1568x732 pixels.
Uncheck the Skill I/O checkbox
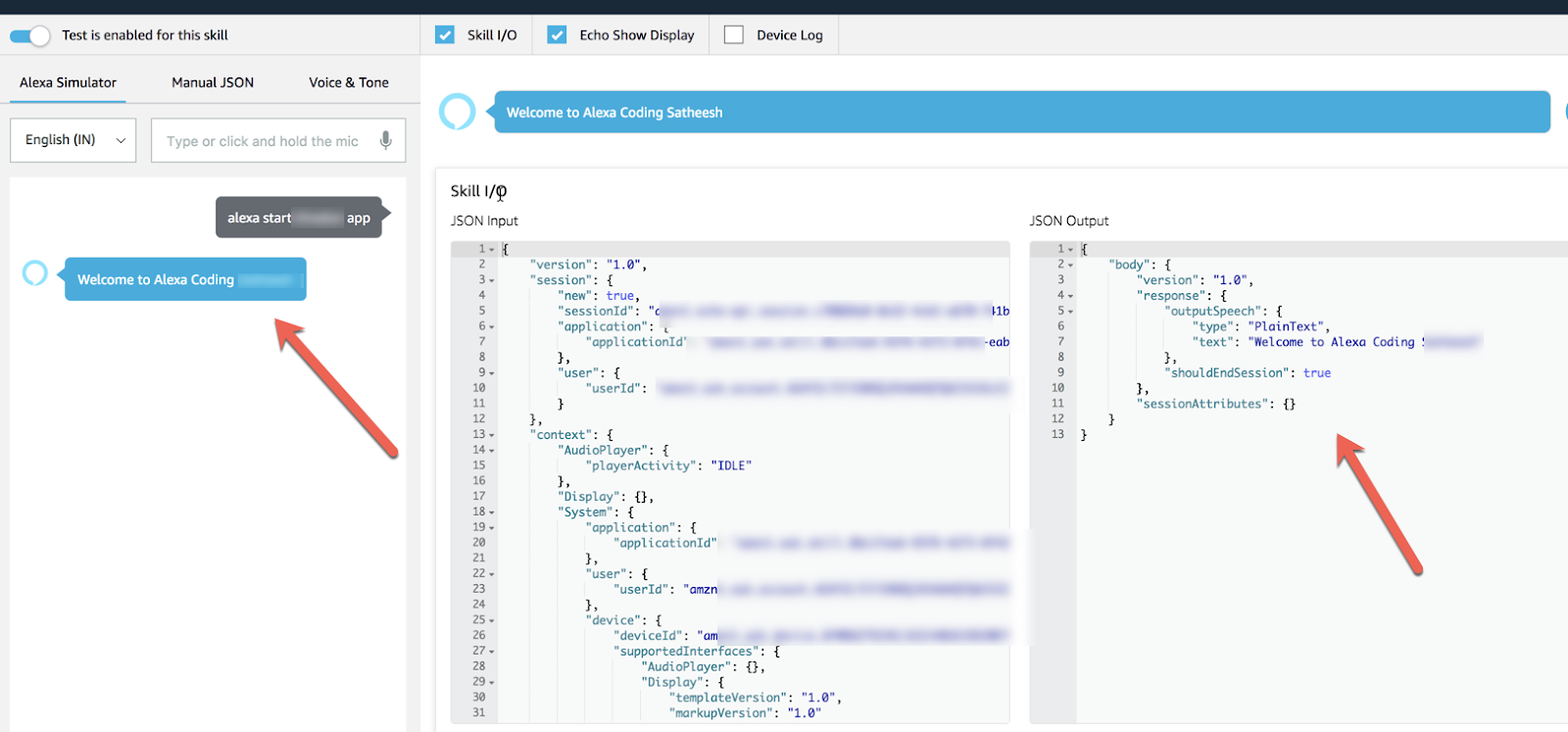pos(445,35)
